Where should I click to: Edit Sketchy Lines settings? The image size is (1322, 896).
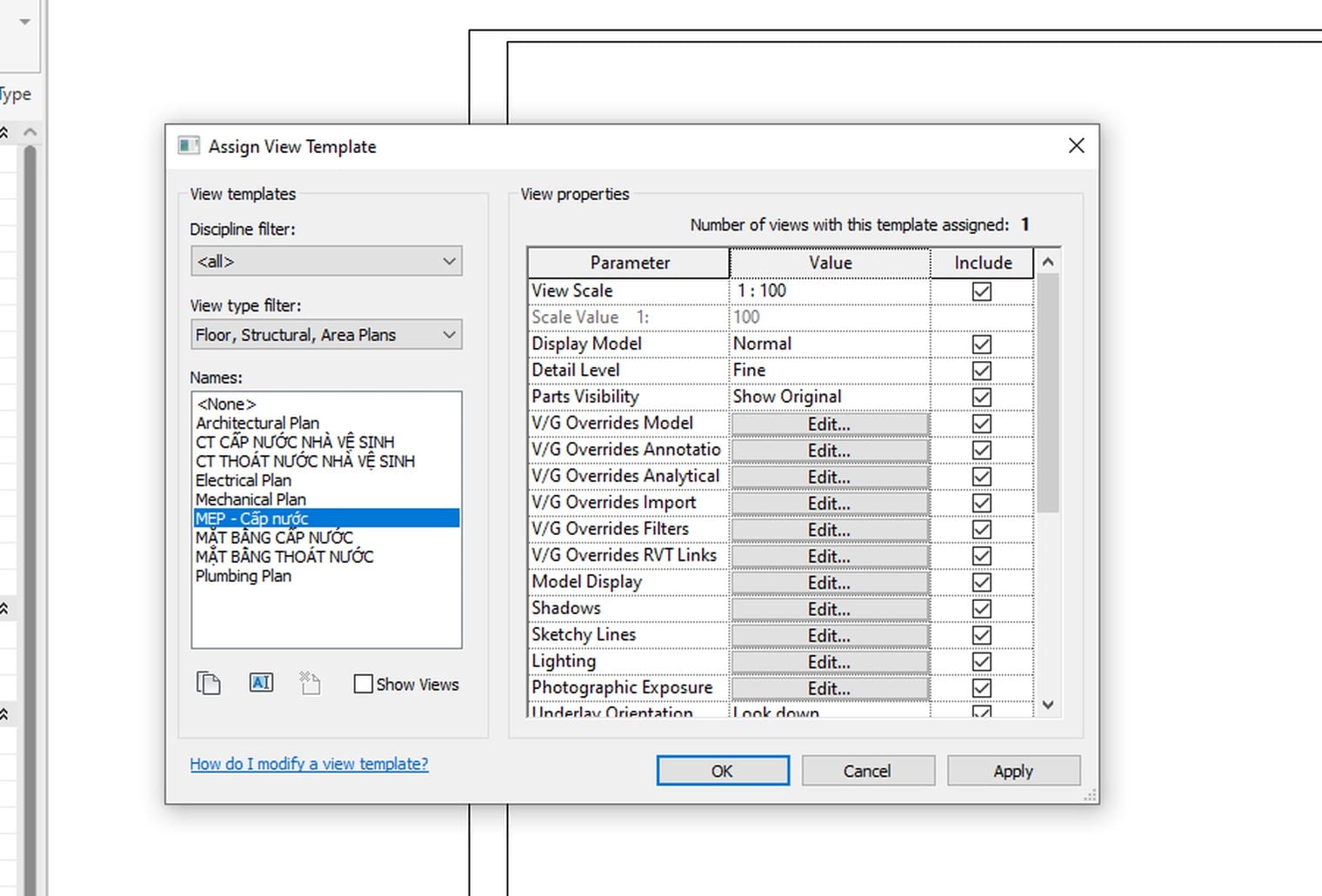click(830, 636)
